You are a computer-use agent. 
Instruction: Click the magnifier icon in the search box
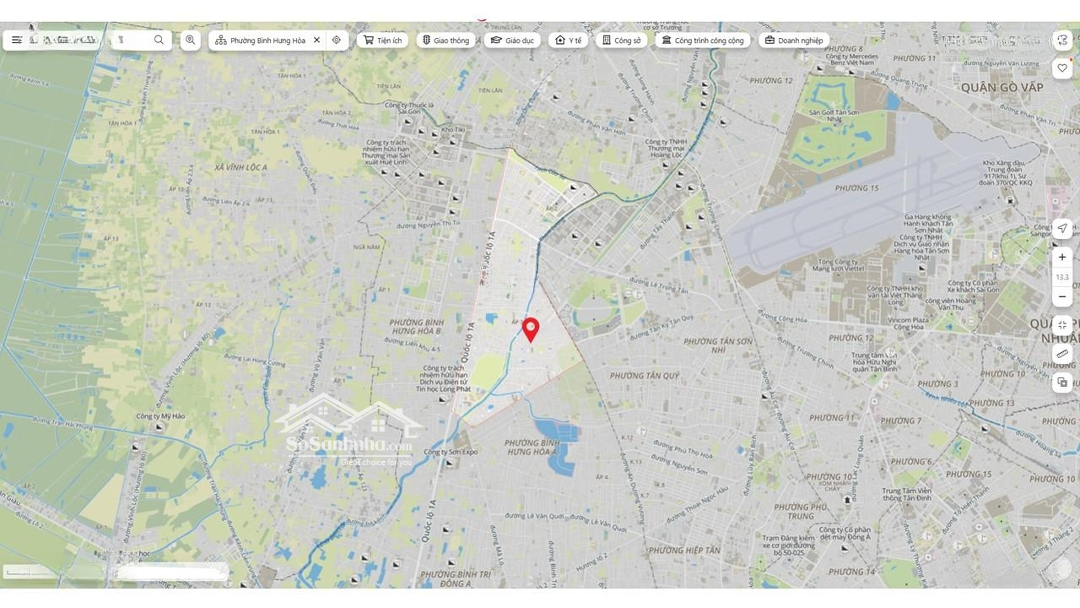158,40
